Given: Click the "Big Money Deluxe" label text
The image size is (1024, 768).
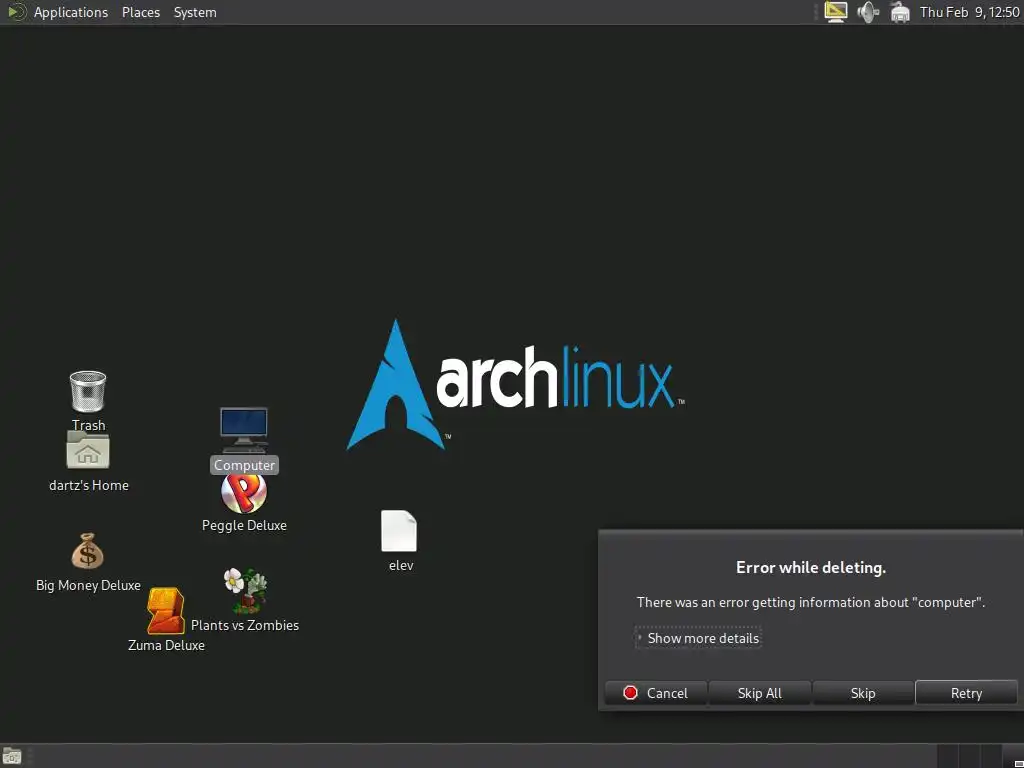Looking at the screenshot, I should [88, 585].
